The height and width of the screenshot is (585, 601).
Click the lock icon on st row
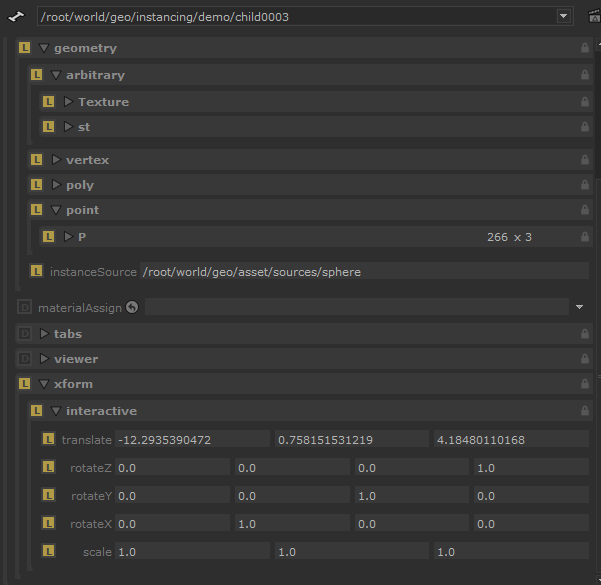point(585,127)
